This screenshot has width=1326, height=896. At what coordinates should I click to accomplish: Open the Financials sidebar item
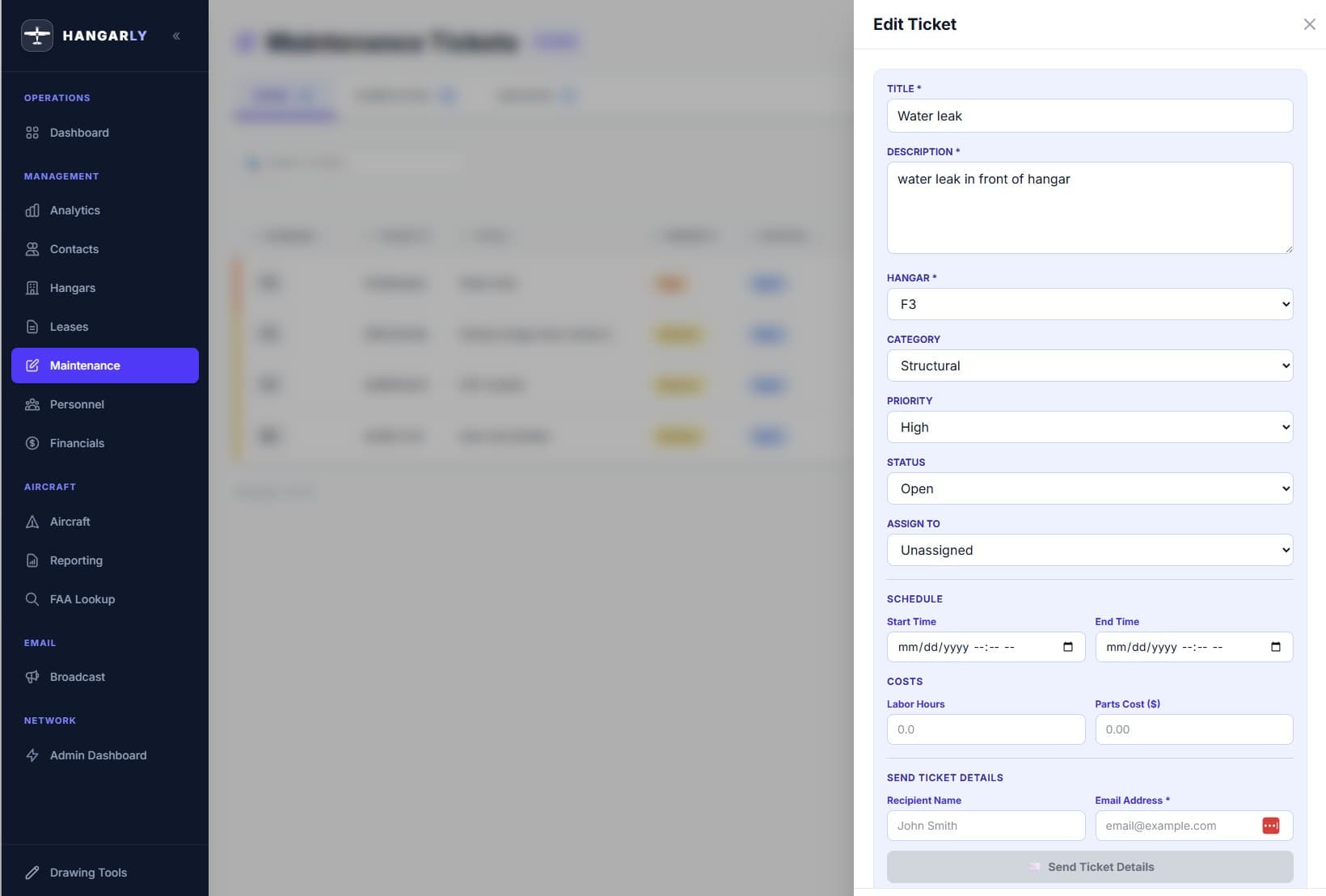pos(77,443)
